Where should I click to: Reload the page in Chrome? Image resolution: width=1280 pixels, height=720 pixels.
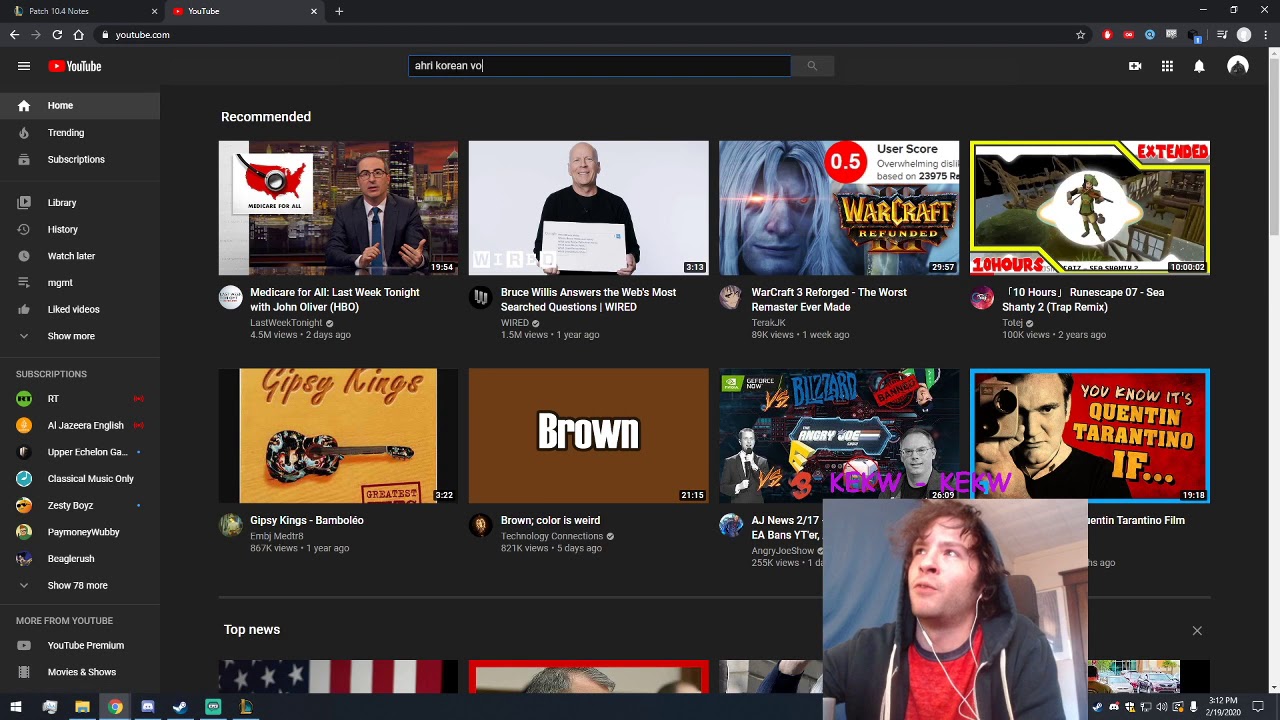57,35
